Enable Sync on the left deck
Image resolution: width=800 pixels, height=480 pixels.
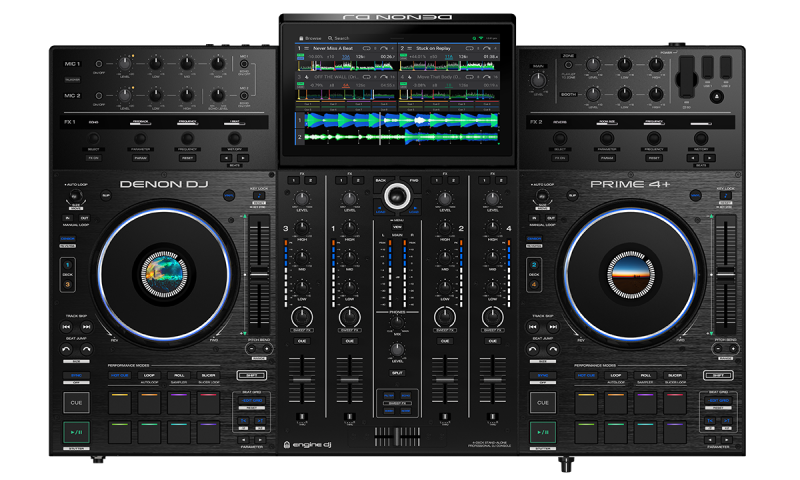[x=76, y=375]
